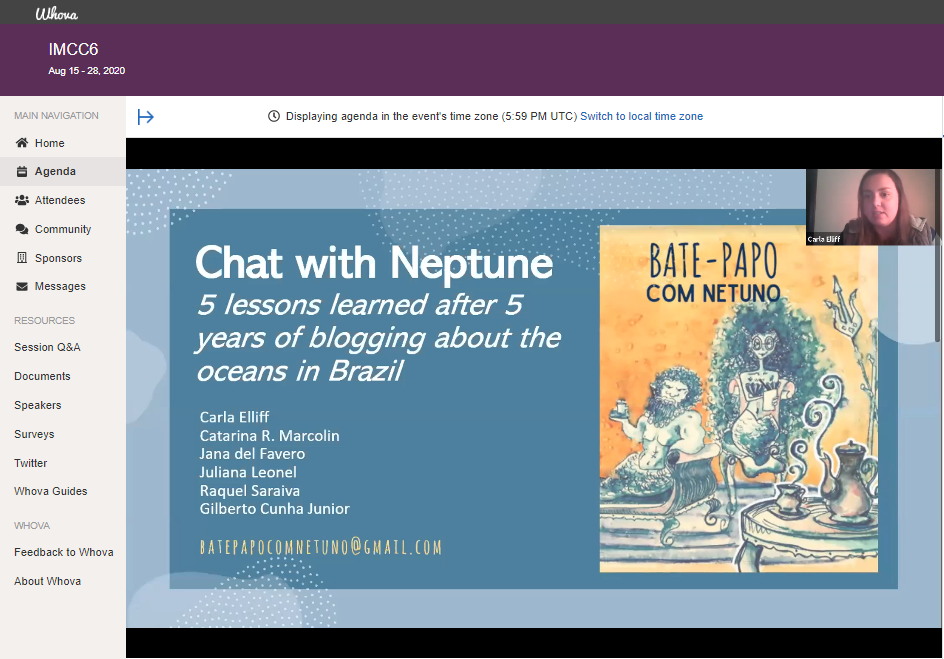Click the Agenda calendar icon
This screenshot has width=944, height=659.
(x=22, y=172)
